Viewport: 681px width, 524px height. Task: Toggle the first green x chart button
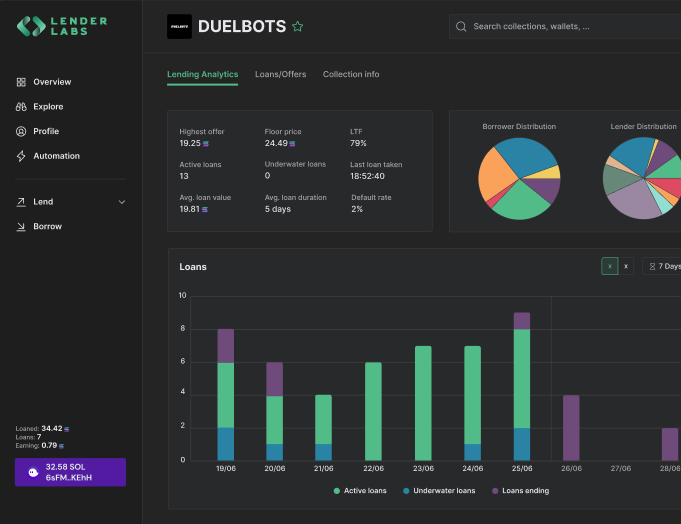click(x=609, y=266)
